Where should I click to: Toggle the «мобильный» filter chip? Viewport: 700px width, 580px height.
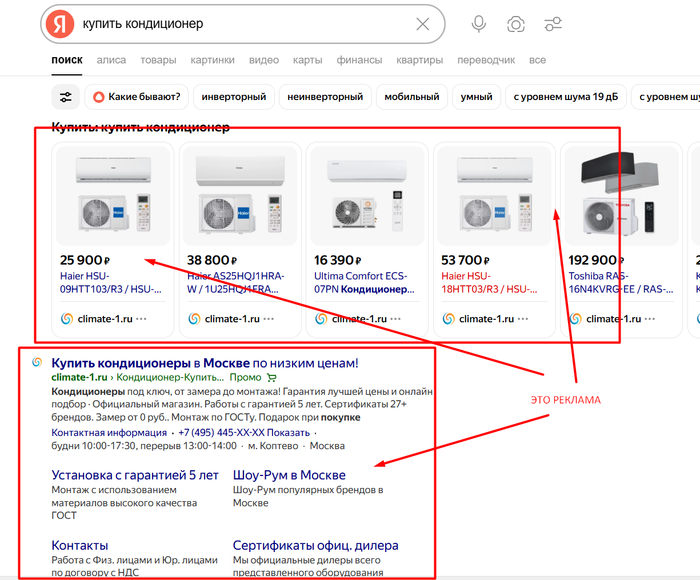(411, 97)
